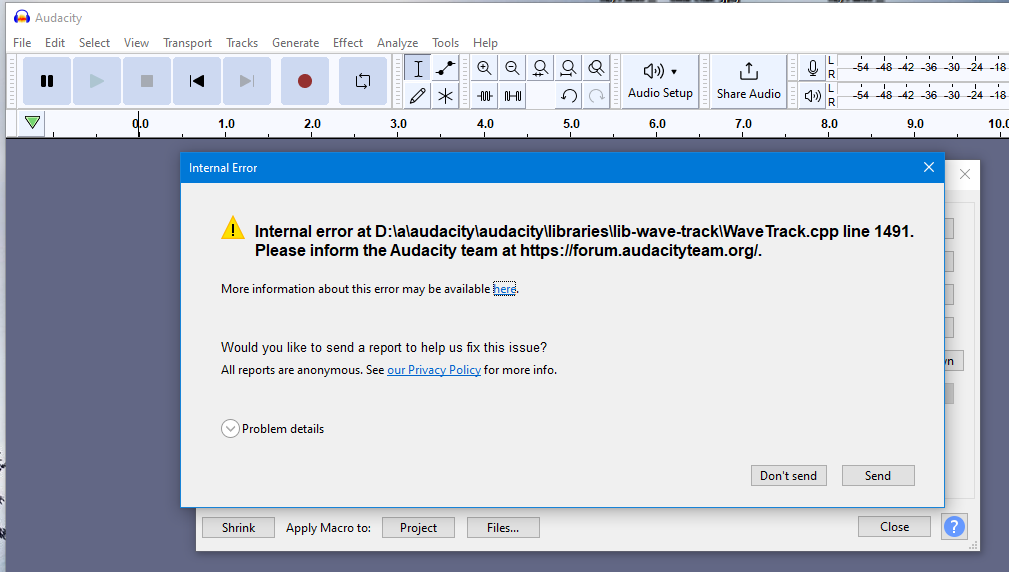Click the Share Audio button
Screen dimensions: 1009x572
pyautogui.click(x=748, y=81)
